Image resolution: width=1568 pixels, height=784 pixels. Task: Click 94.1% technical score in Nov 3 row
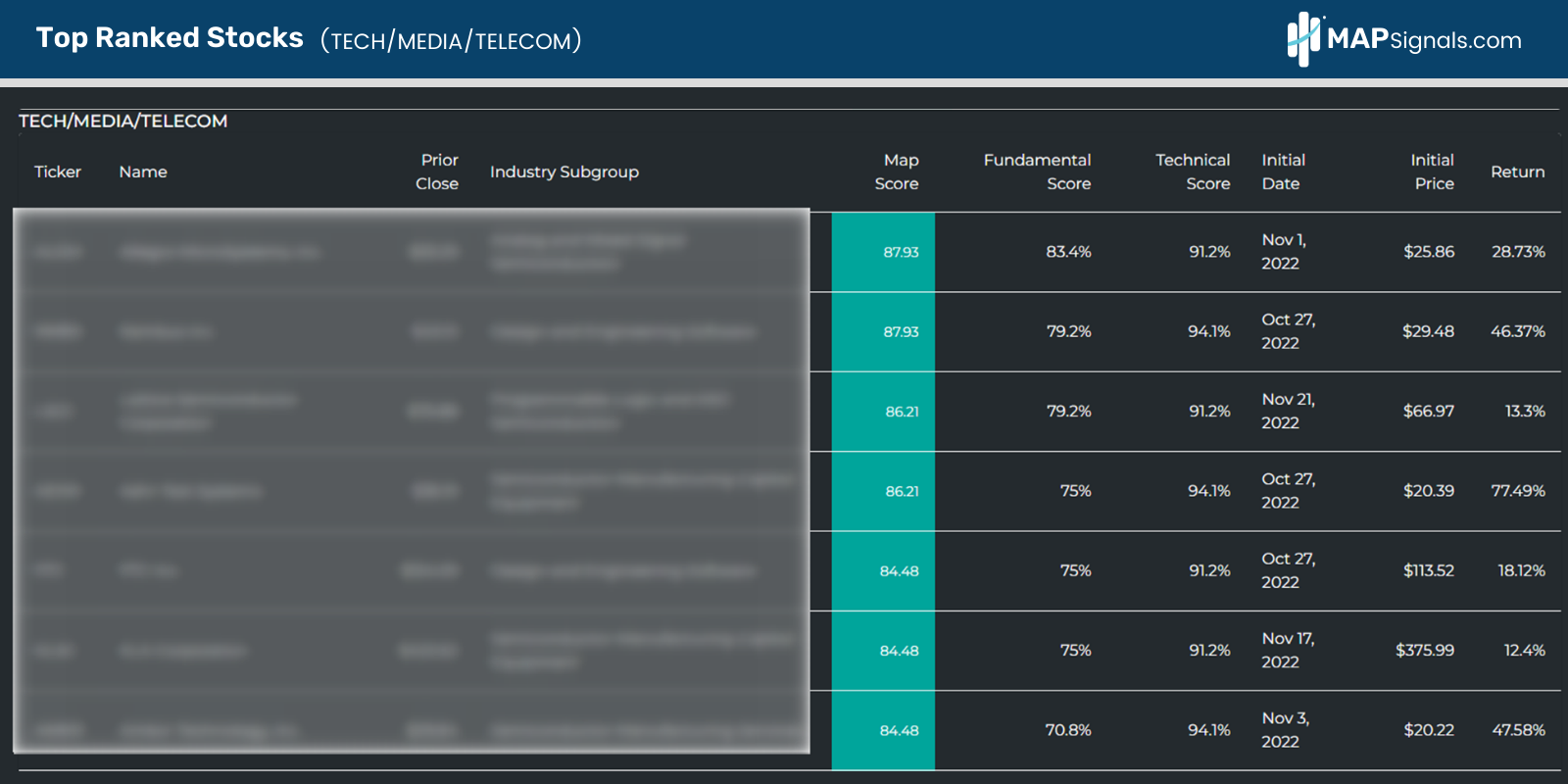point(1209,730)
